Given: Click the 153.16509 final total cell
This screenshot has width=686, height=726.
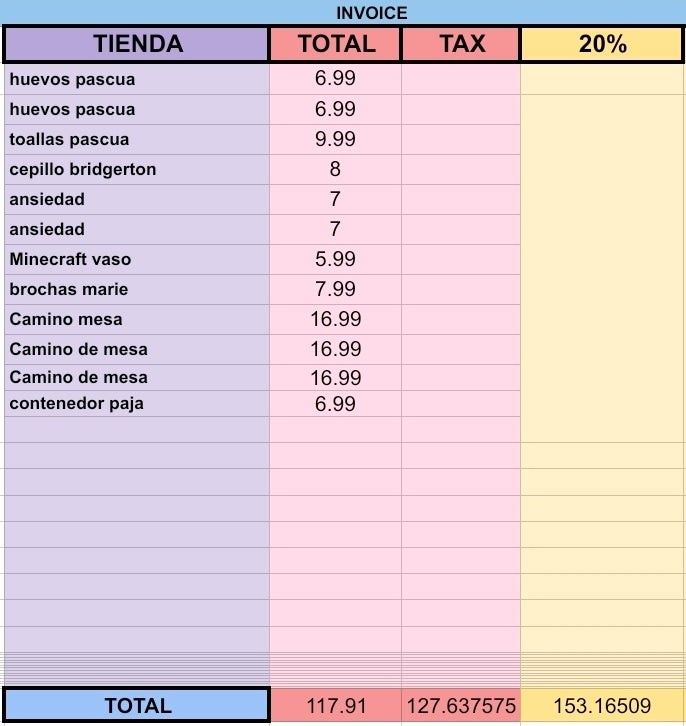Looking at the screenshot, I should tap(602, 706).
